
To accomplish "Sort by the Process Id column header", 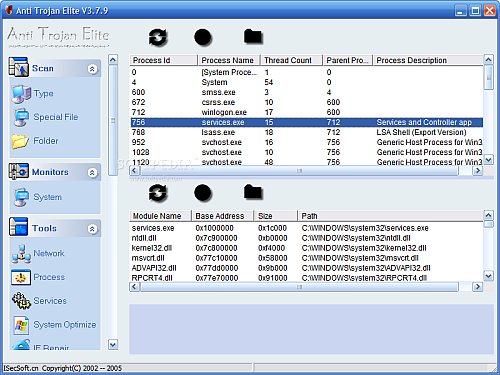I will (164, 60).
